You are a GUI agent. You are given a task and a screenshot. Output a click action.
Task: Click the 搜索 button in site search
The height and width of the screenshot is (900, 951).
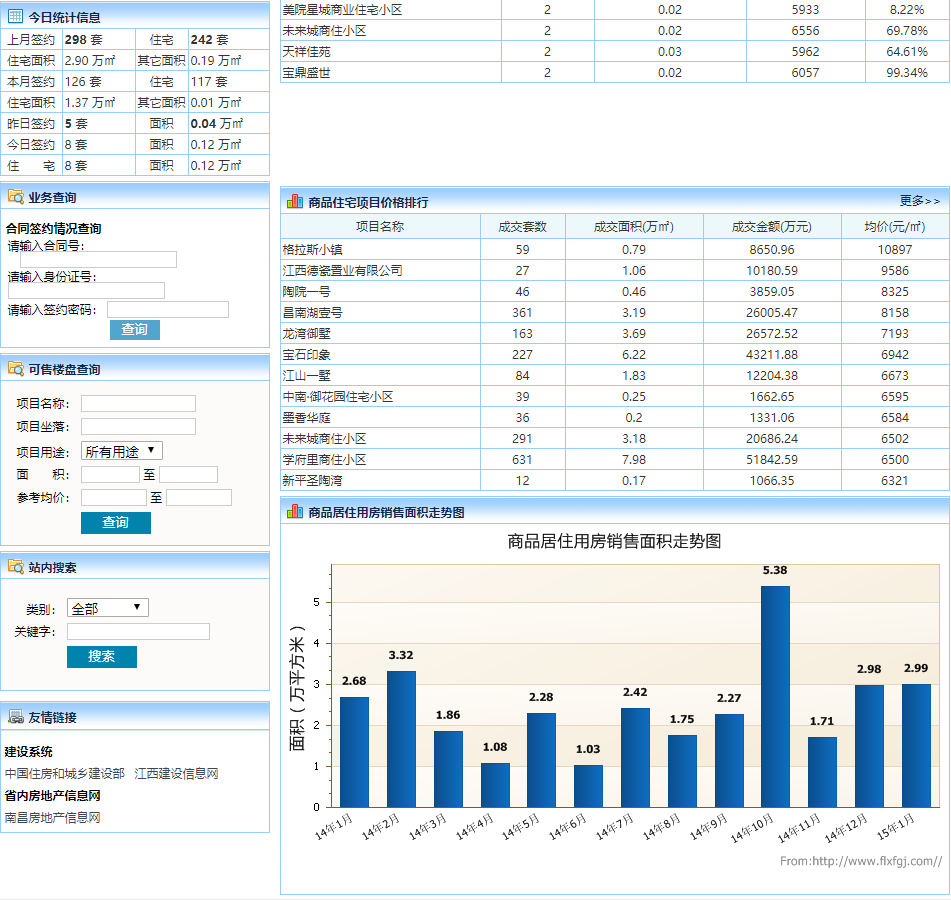(101, 656)
